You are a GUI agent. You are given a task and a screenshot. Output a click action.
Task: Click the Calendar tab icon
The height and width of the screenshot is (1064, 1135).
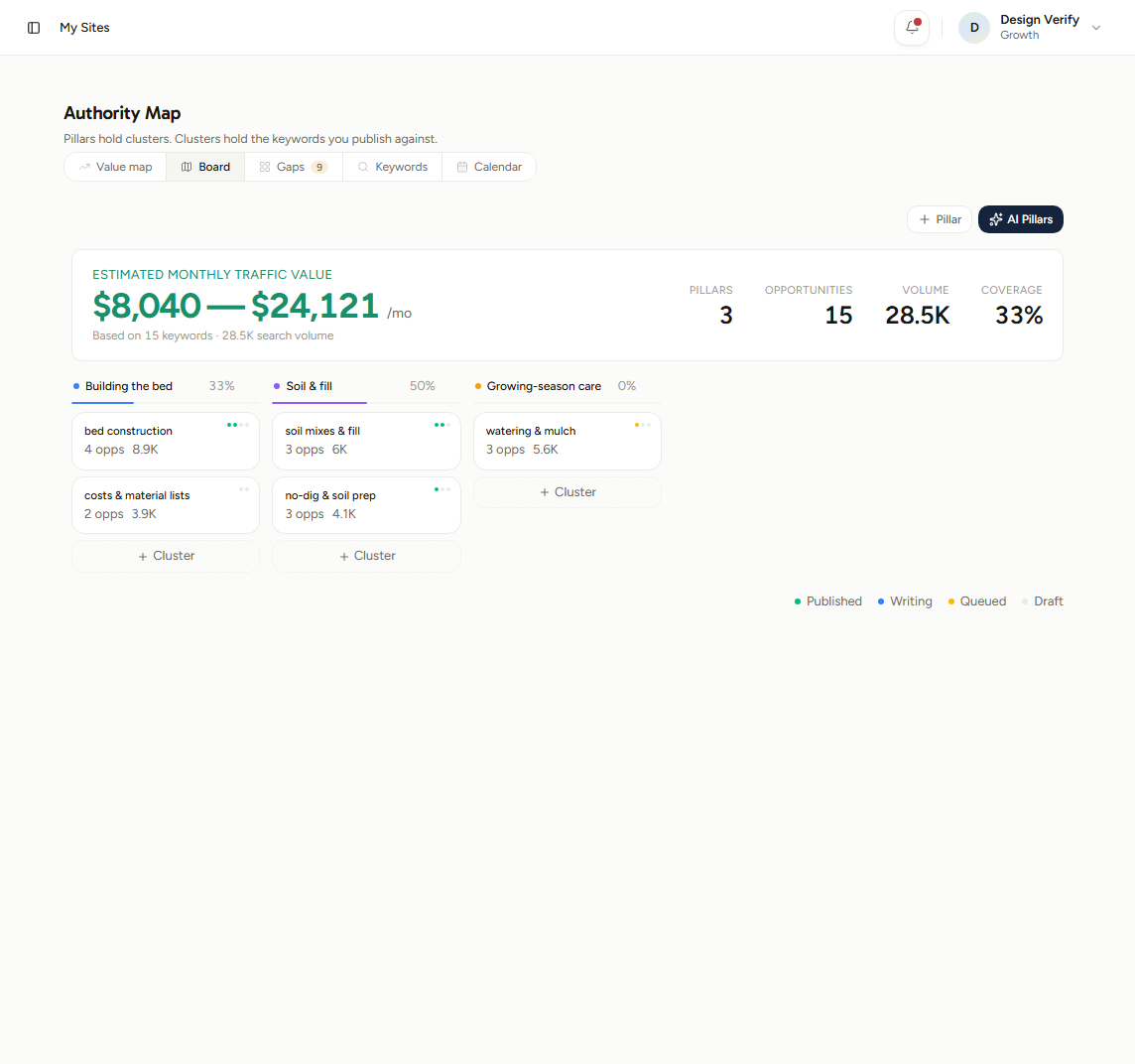(x=461, y=167)
